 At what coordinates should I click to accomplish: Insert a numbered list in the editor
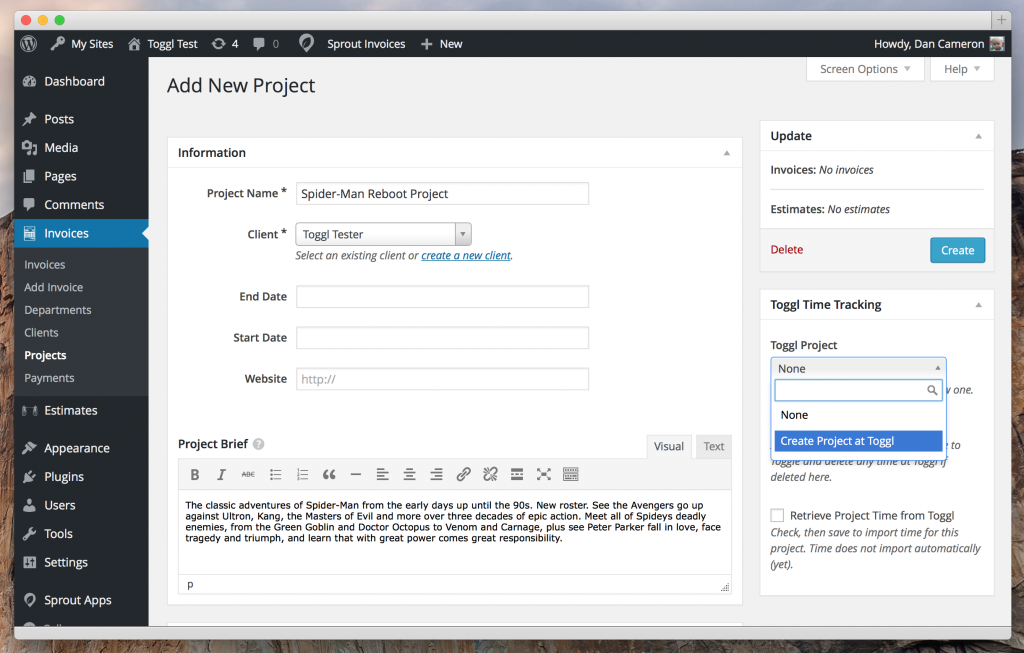(x=302, y=474)
